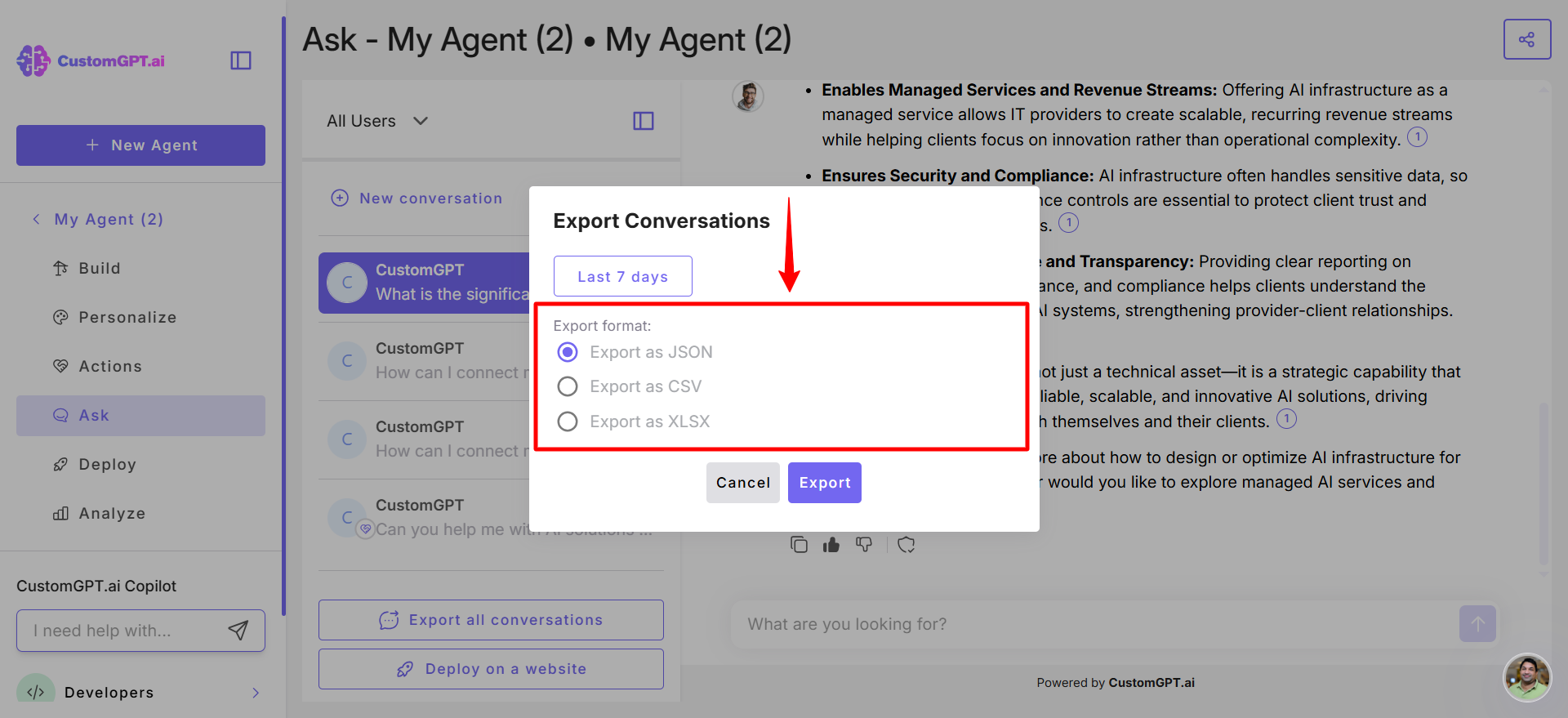Image resolution: width=1568 pixels, height=718 pixels.
Task: Click the shield icon under the response
Action: pyautogui.click(x=906, y=544)
